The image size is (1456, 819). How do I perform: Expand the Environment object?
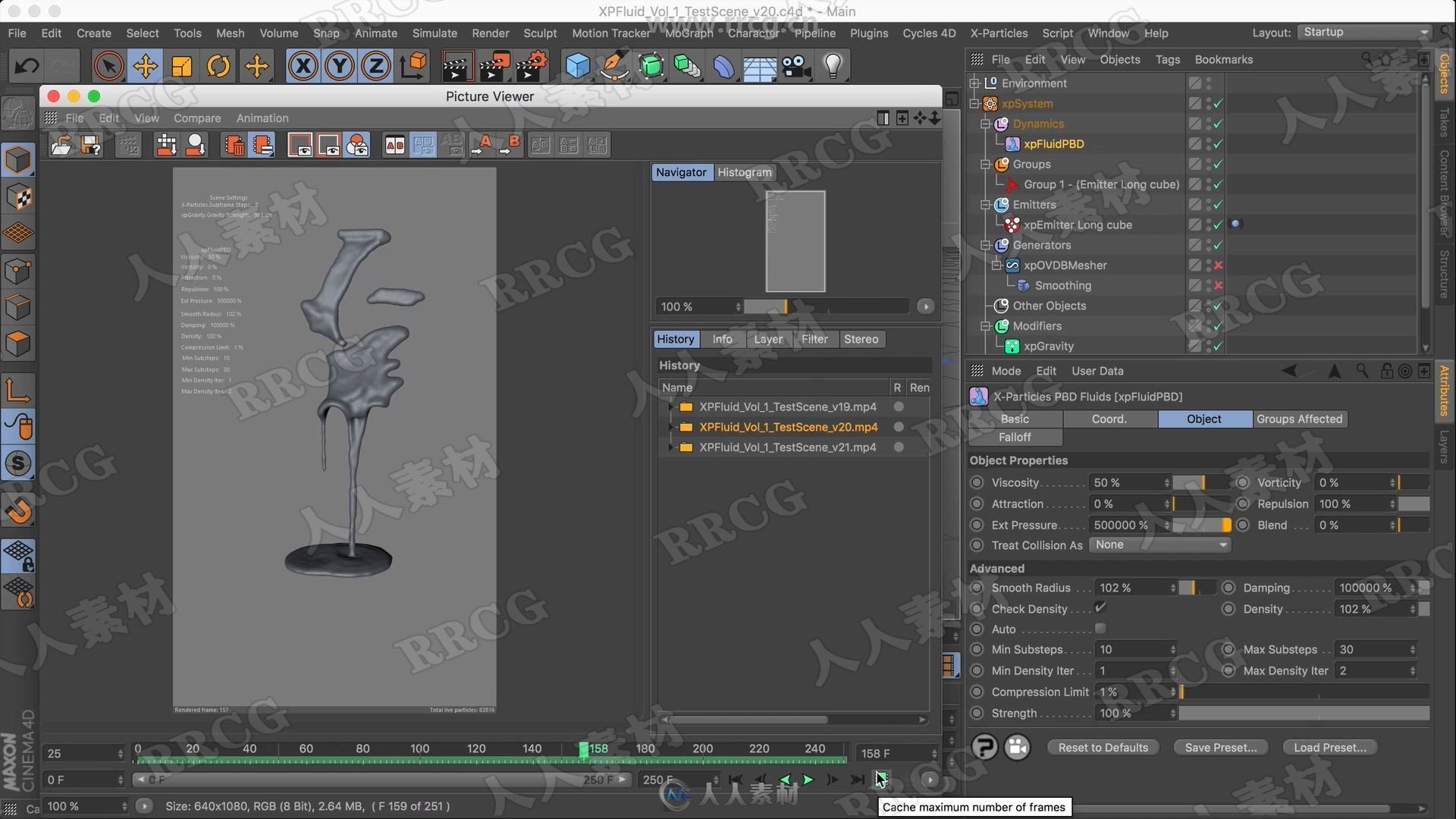(x=975, y=83)
